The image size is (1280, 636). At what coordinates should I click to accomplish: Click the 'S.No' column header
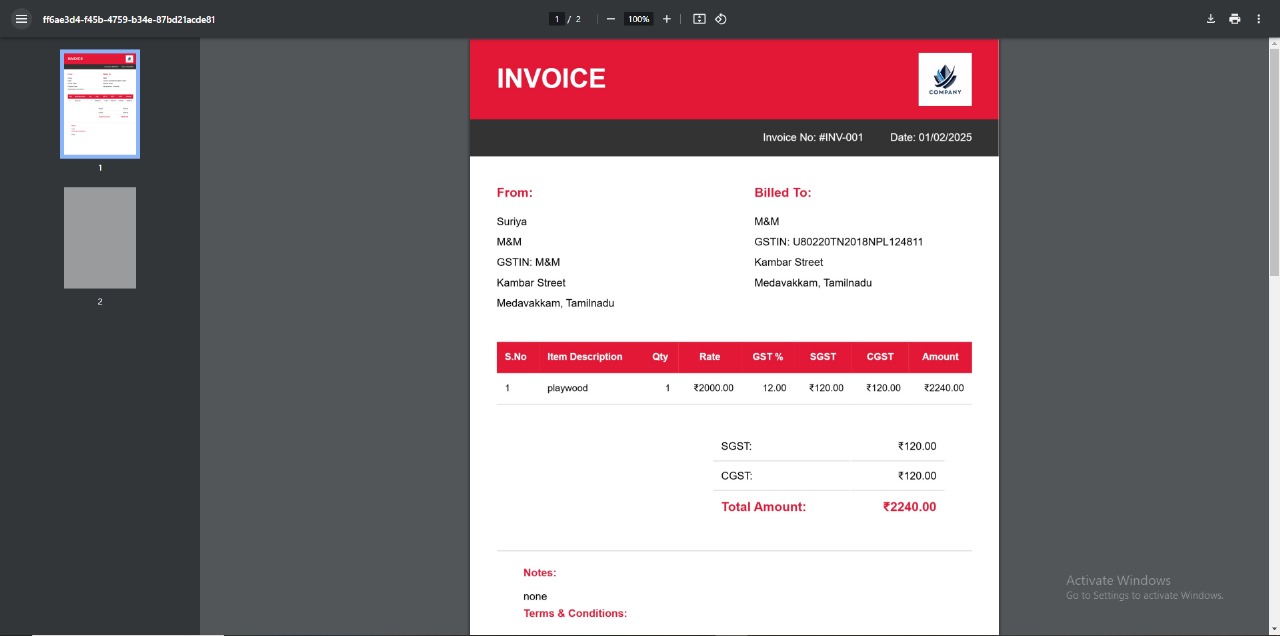[515, 357]
